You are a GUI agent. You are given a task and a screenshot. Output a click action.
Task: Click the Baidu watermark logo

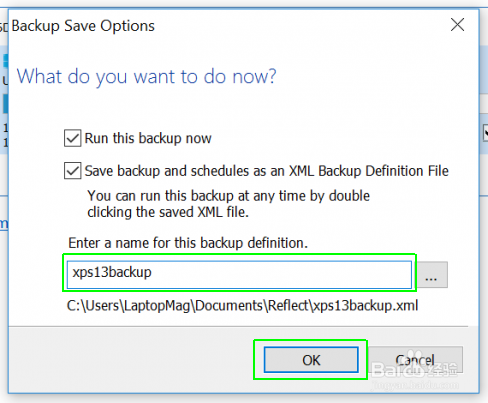point(415,369)
